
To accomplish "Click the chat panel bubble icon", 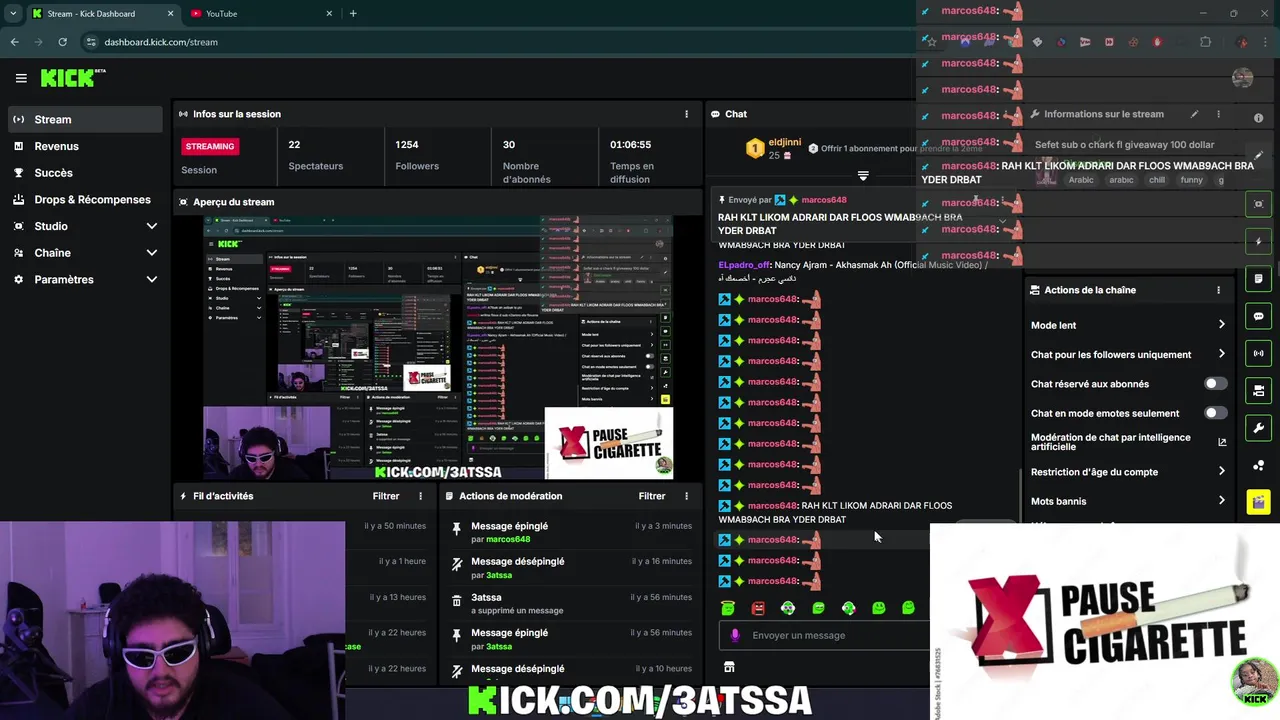I will pos(716,114).
